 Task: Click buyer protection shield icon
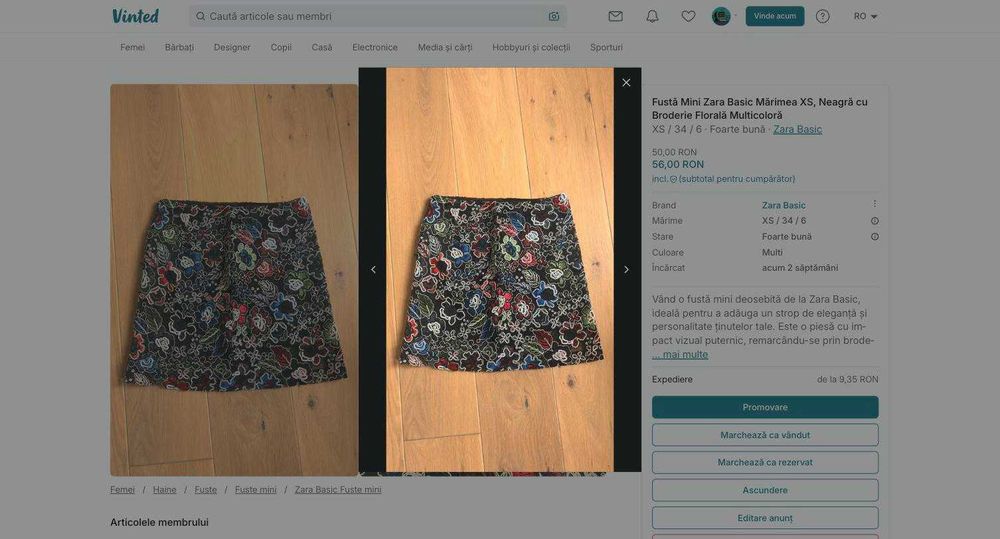673,179
